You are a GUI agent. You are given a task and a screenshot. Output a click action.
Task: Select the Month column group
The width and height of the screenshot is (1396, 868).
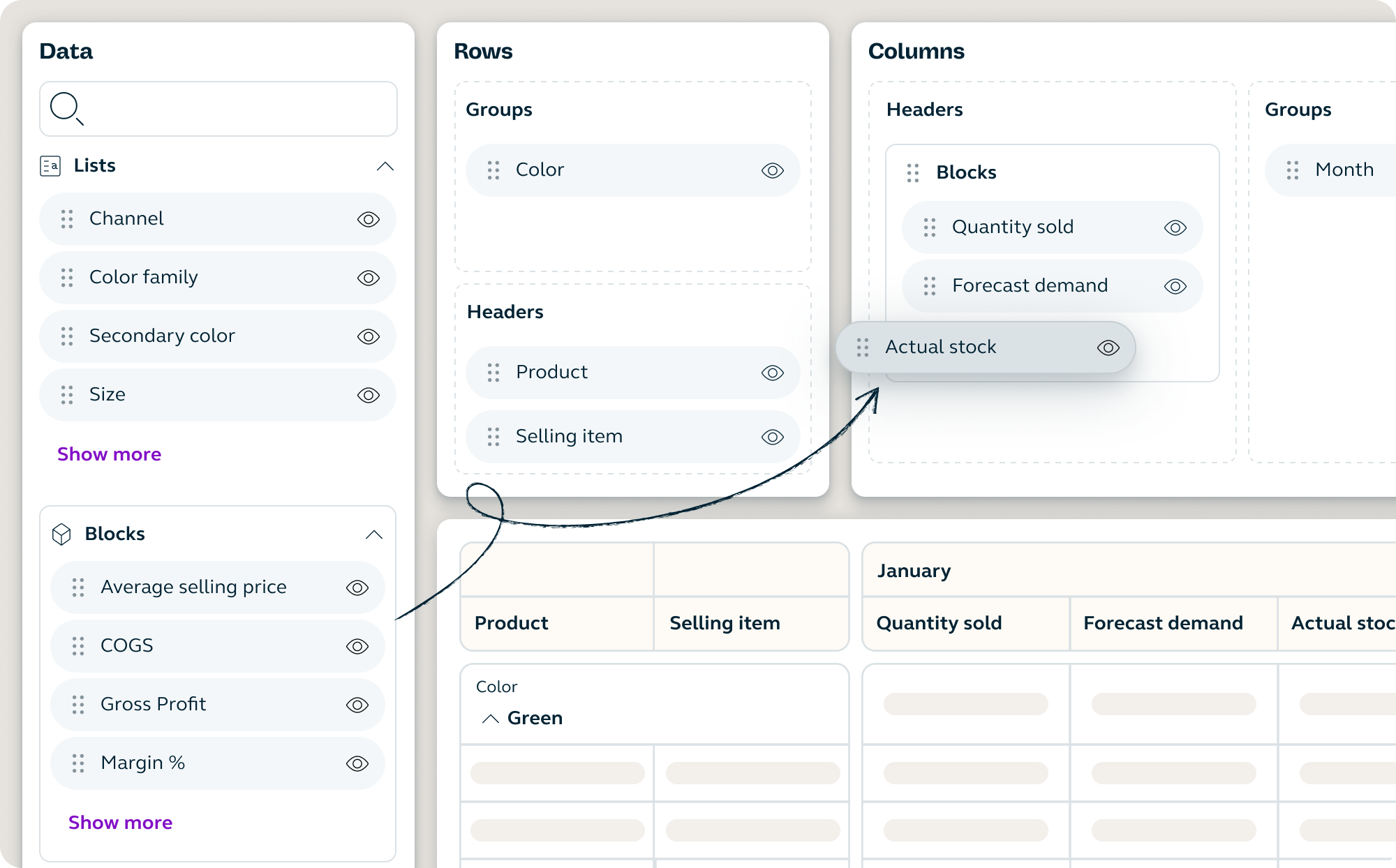pyautogui.click(x=1330, y=170)
